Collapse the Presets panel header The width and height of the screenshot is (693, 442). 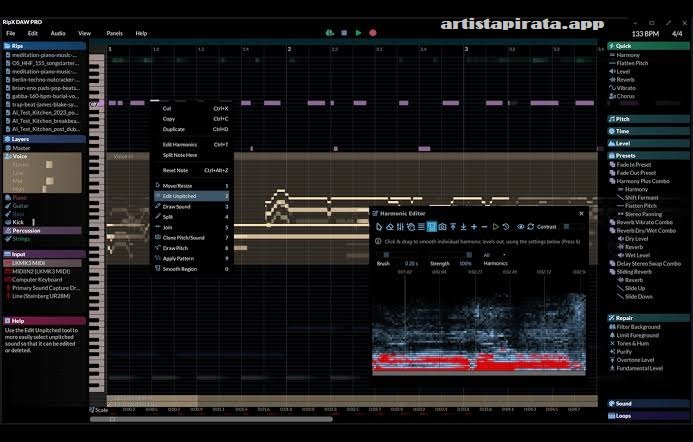648,156
